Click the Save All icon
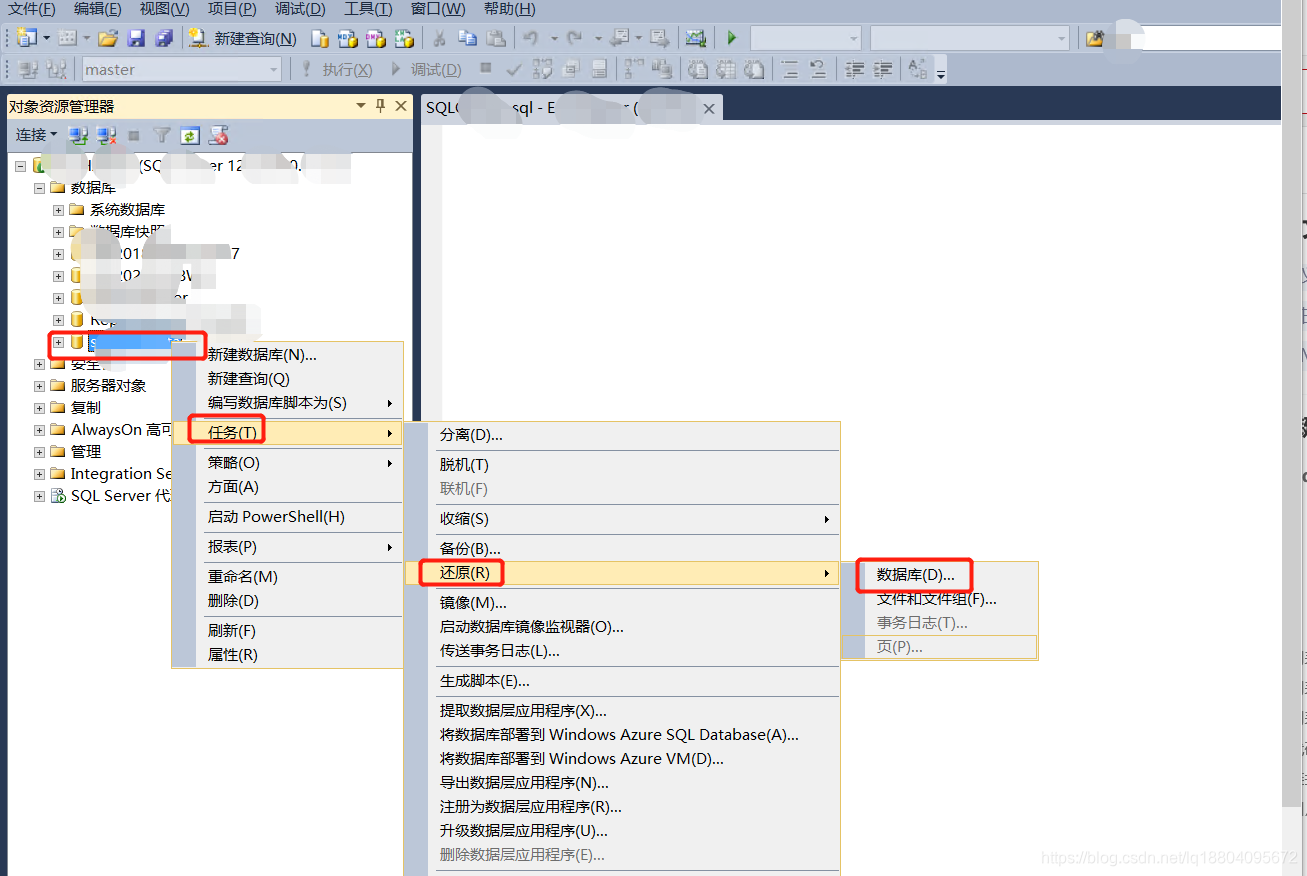Image resolution: width=1307 pixels, height=876 pixels. click(x=163, y=38)
